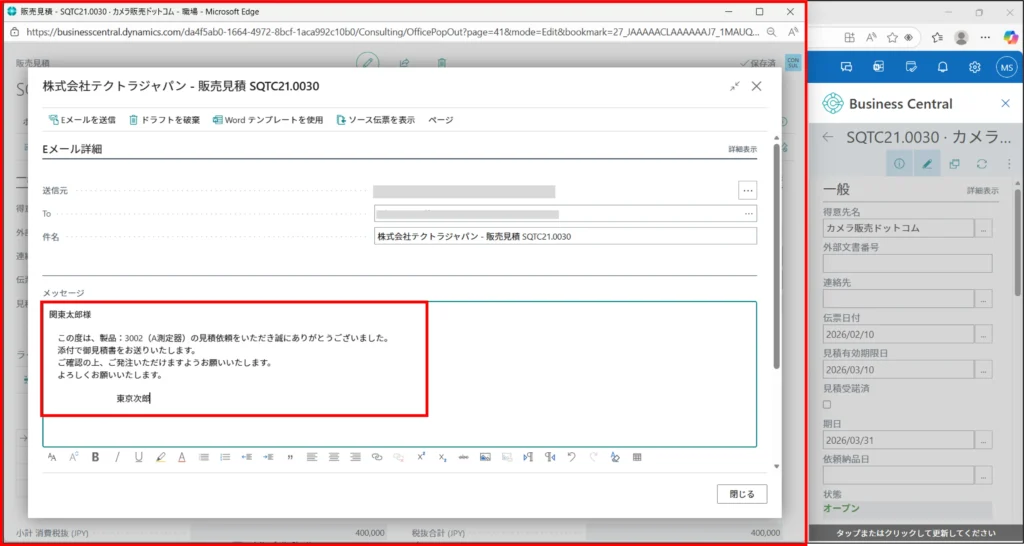Open the 送信元 ellipsis lookup button

(x=747, y=190)
